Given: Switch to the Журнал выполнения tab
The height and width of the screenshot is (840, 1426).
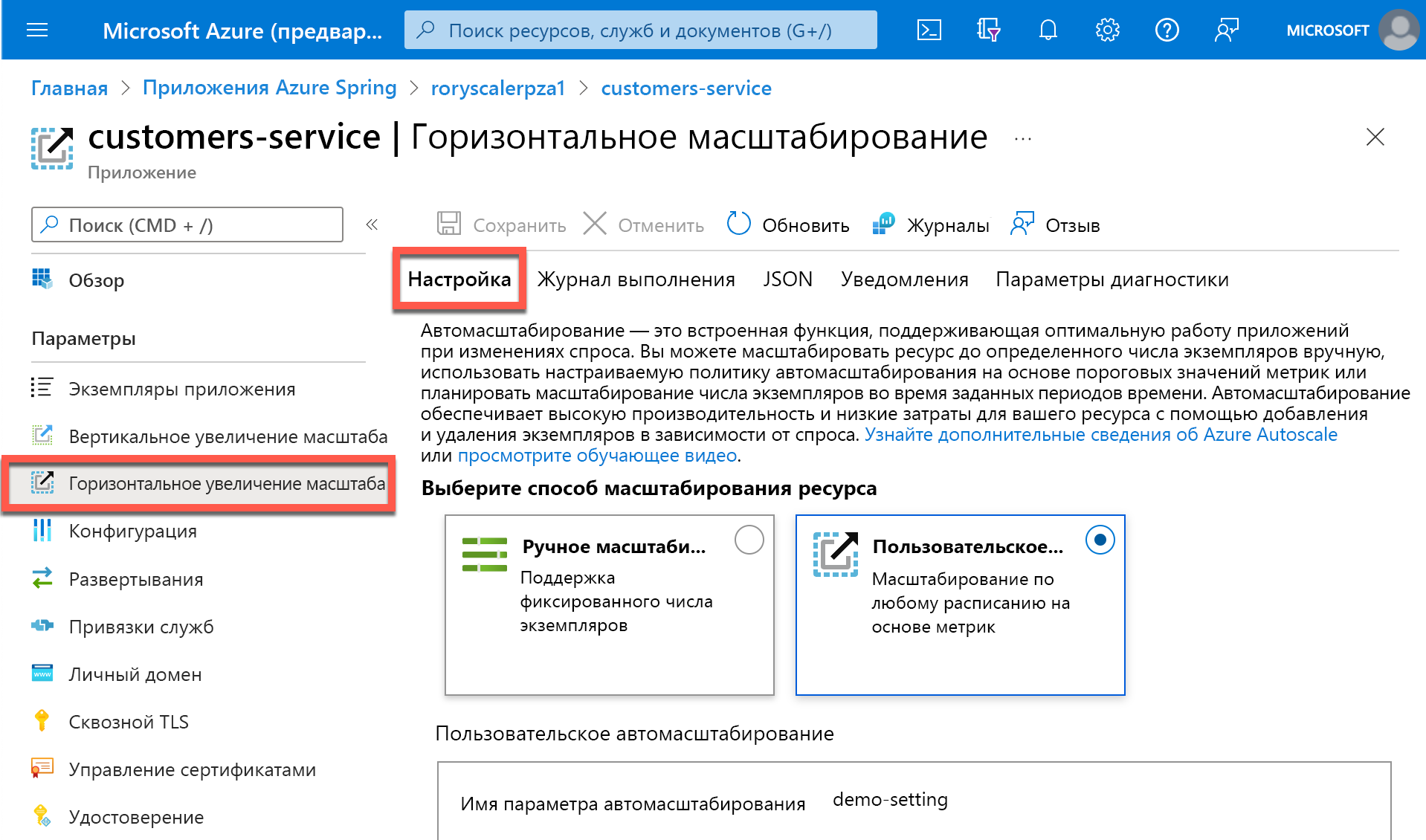Looking at the screenshot, I should 636,280.
